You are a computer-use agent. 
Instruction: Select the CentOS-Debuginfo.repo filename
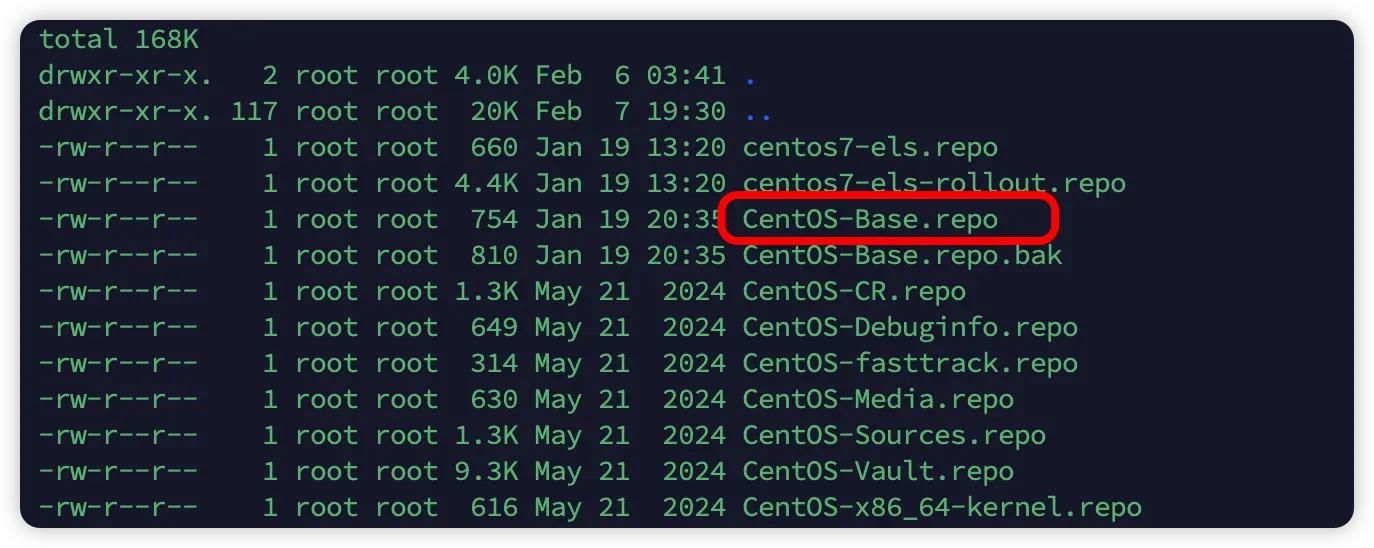(910, 327)
